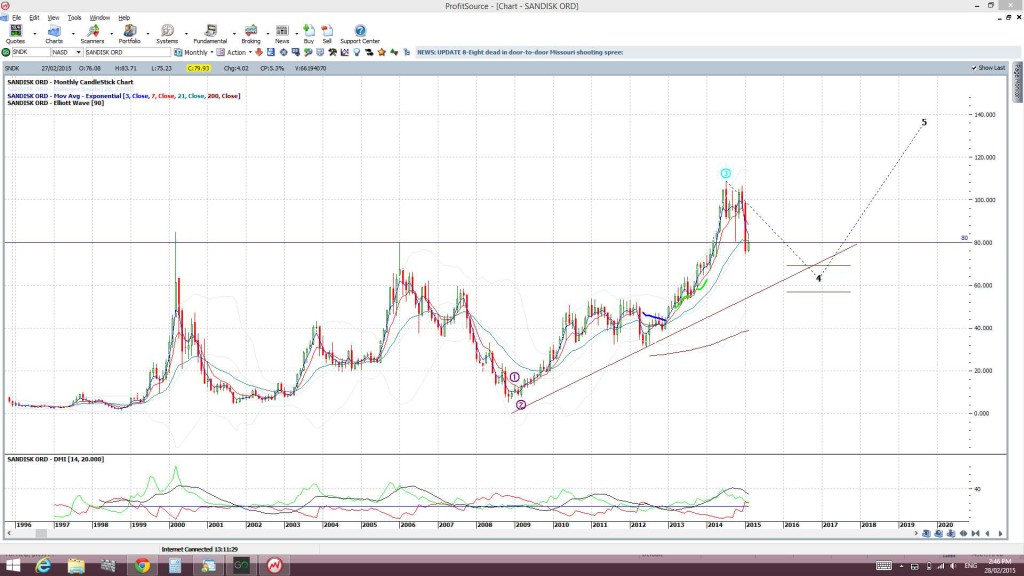Step chart left with bottom arrow

[x=987, y=534]
